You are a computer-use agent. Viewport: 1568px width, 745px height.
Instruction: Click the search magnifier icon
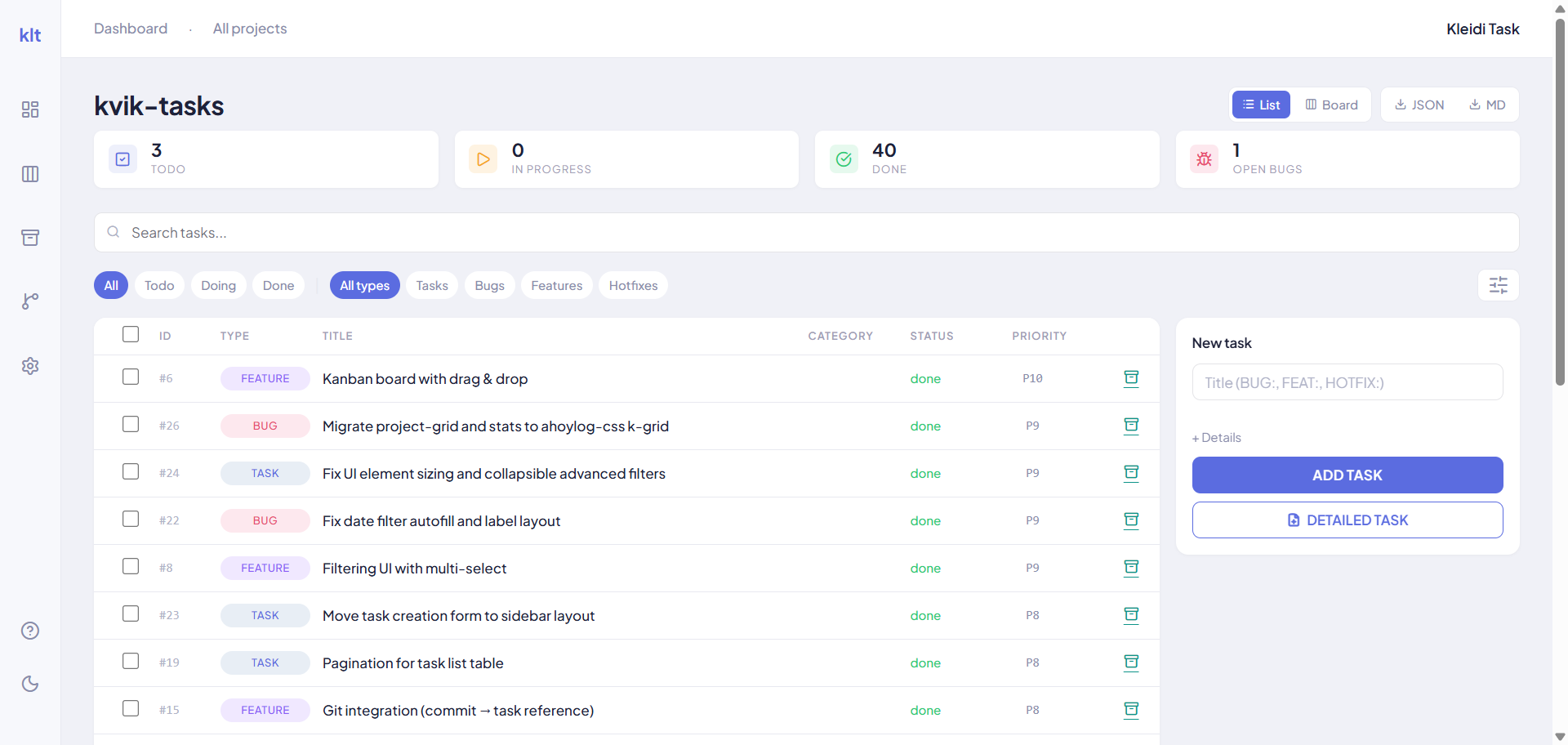click(x=114, y=232)
